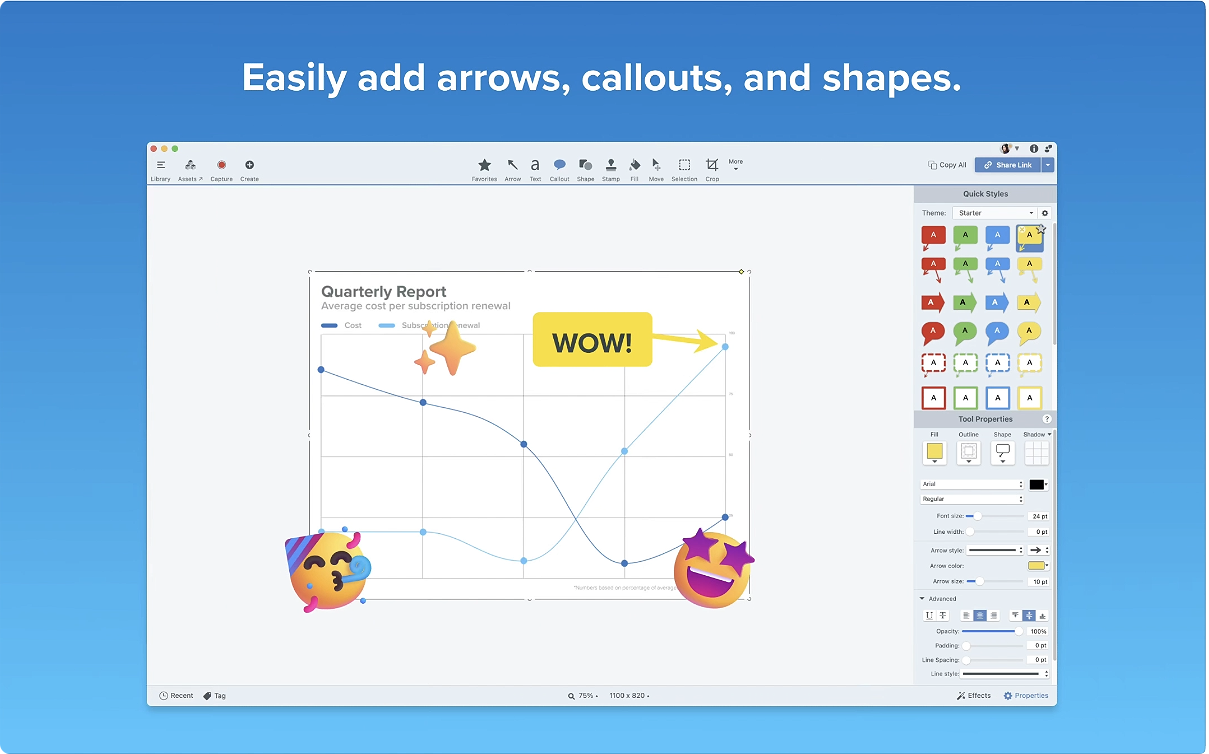1209x754 pixels.
Task: Switch to the Effects panel
Action: click(x=973, y=696)
